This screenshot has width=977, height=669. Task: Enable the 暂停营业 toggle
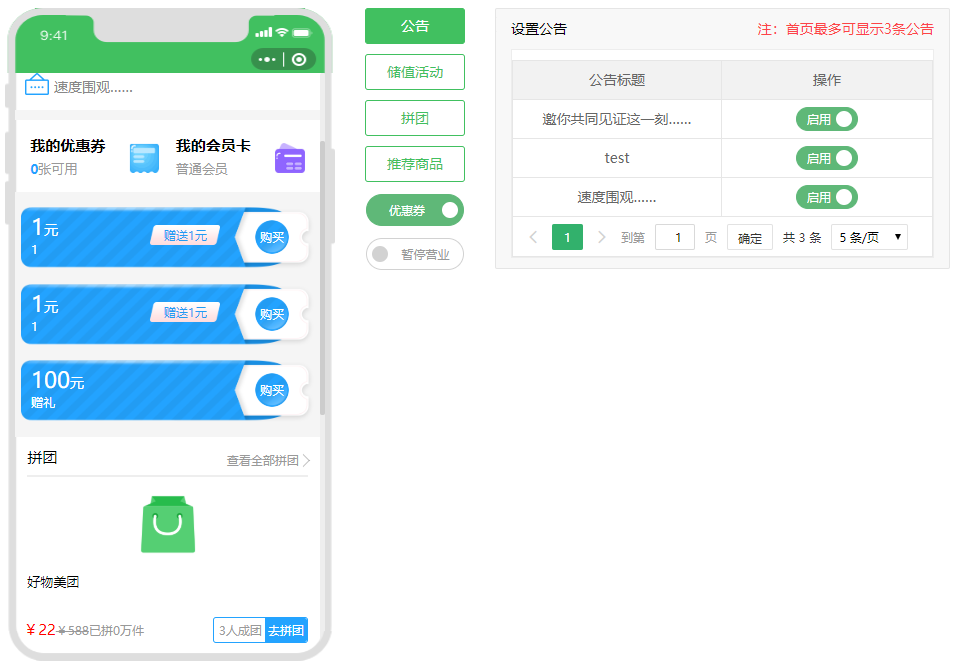(381, 254)
